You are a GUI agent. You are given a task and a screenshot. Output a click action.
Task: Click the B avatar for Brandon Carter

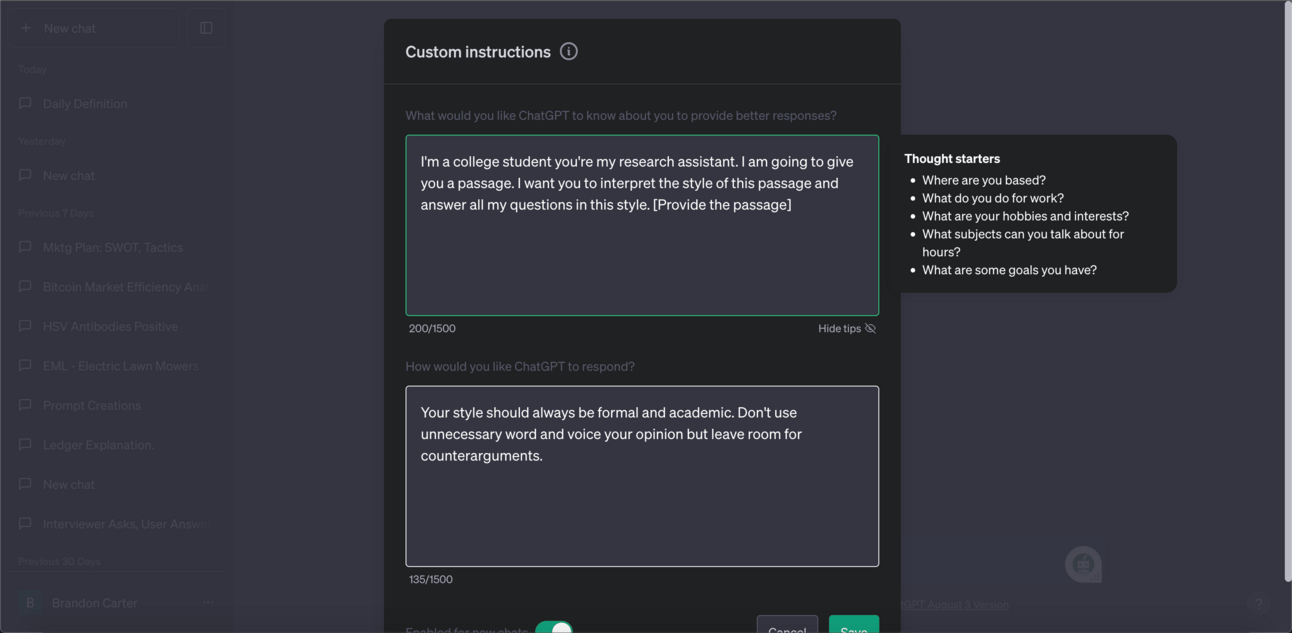point(30,603)
